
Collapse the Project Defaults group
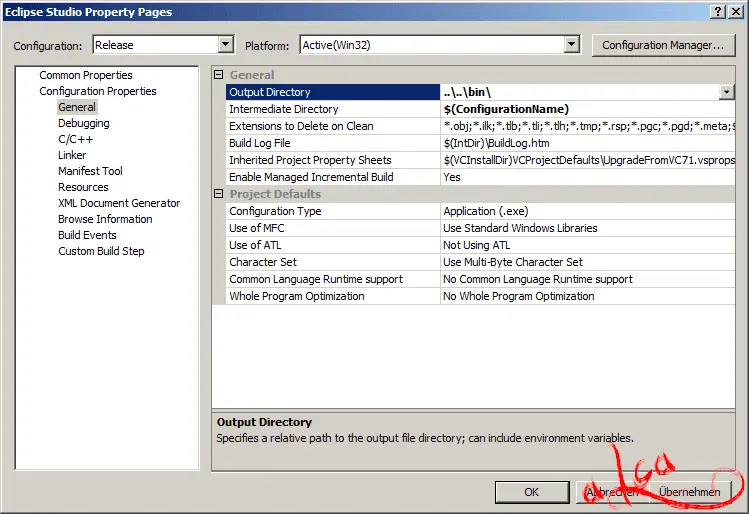[x=219, y=193]
